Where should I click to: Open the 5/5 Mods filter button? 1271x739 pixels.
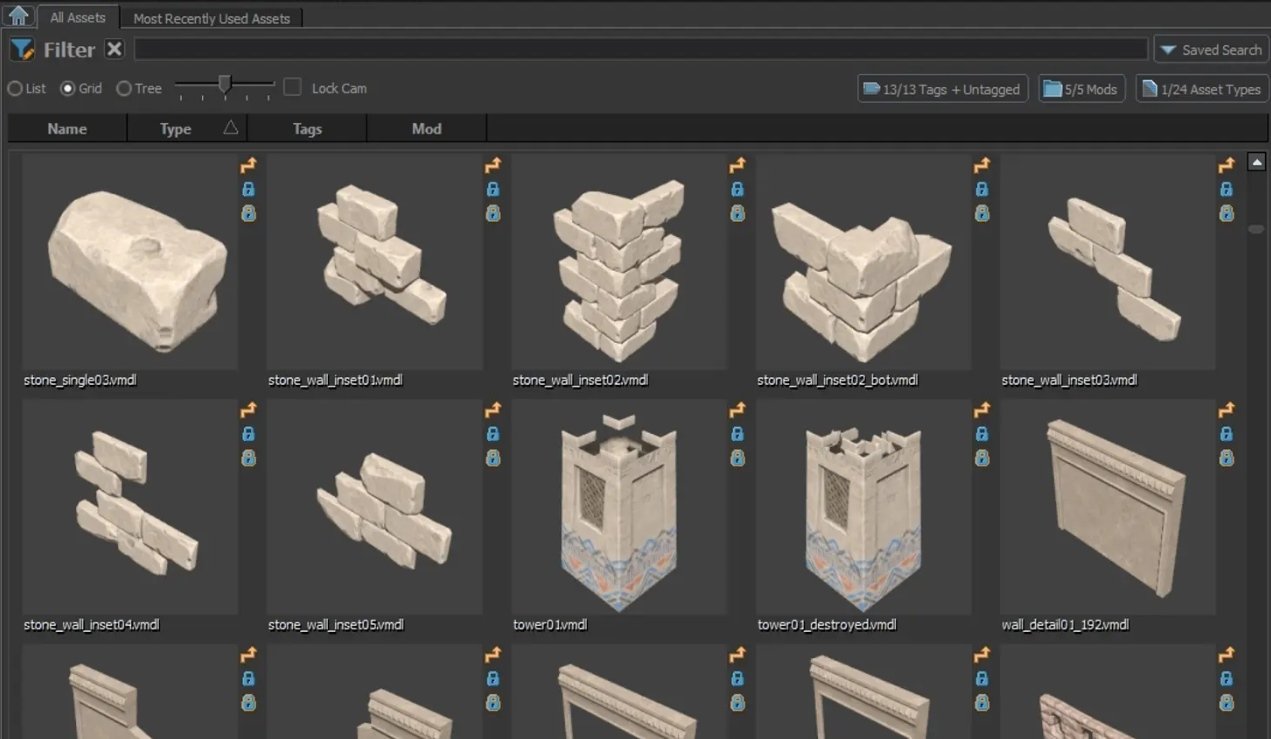tap(1082, 89)
